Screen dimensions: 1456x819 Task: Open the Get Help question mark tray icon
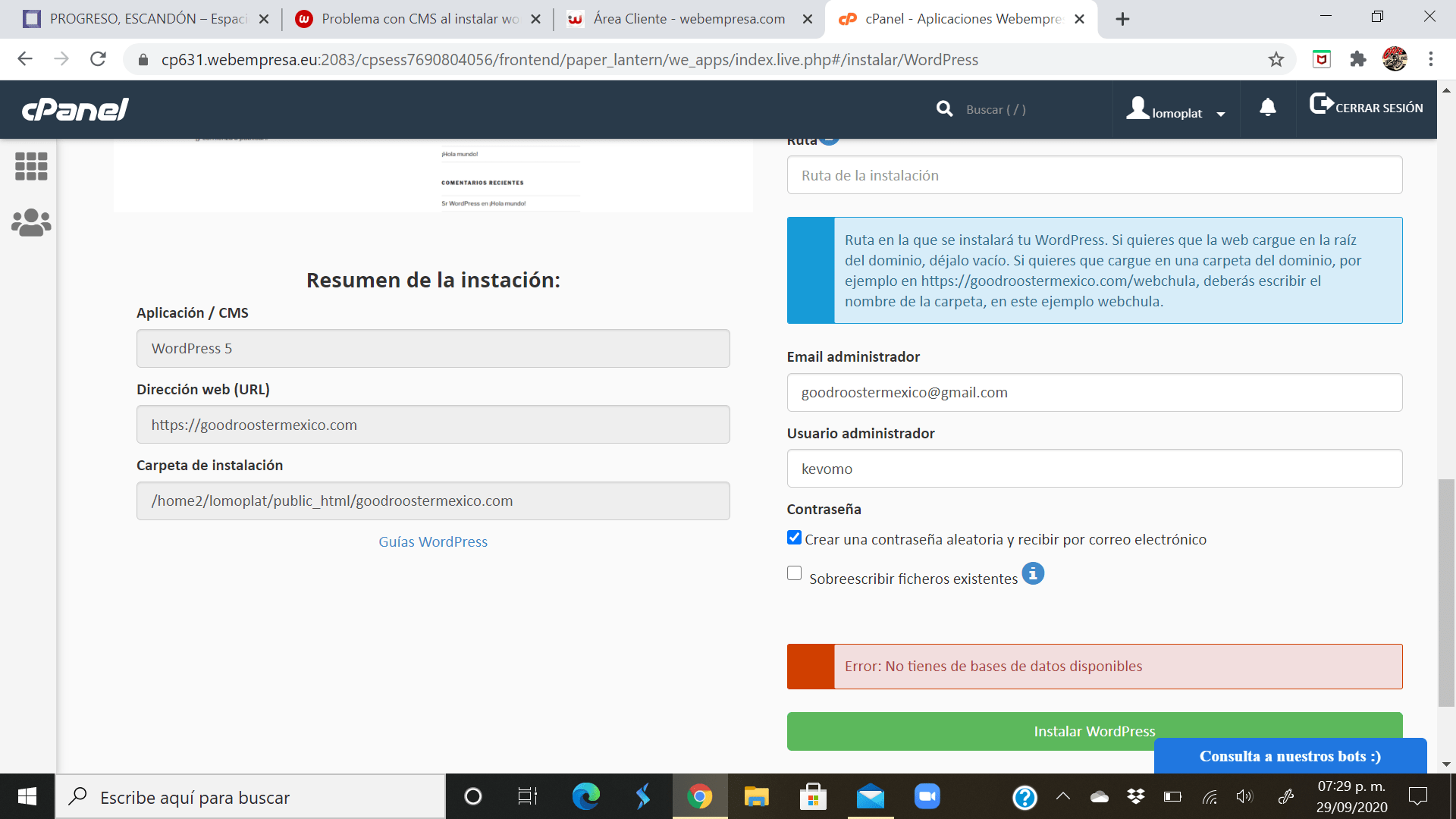tap(1025, 797)
